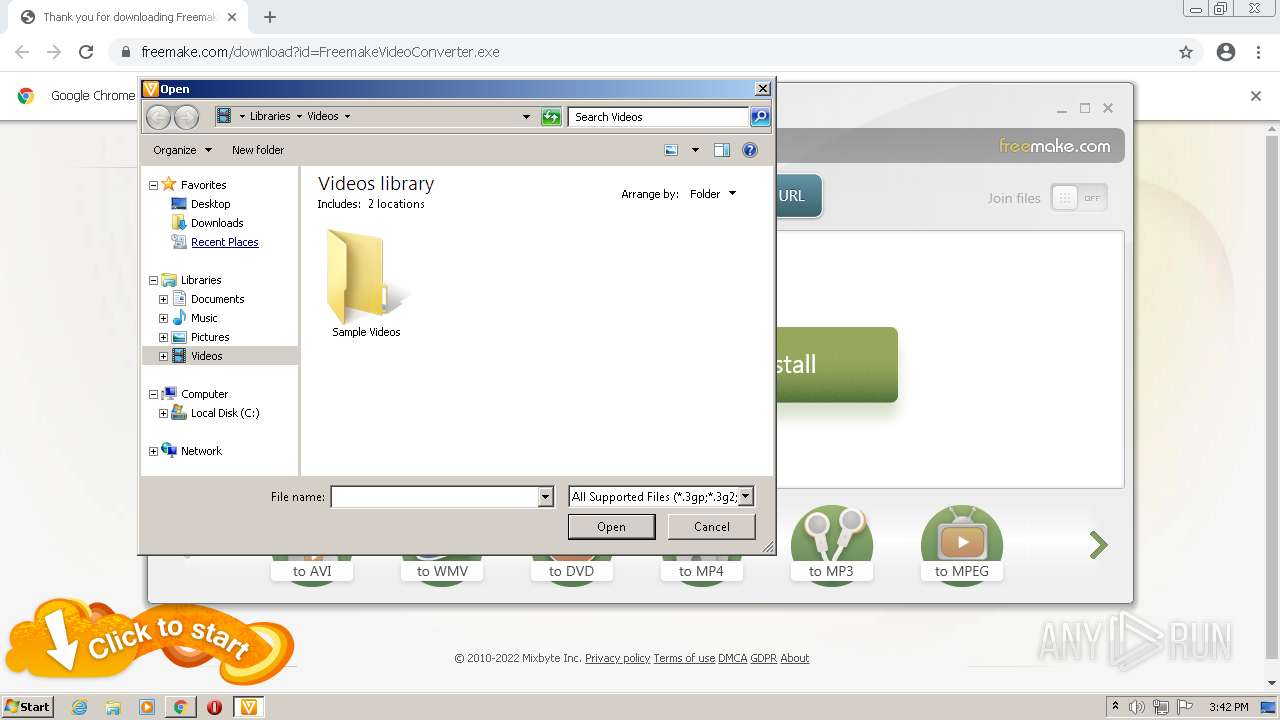This screenshot has height=720, width=1280.
Task: Collapse the Libraries group
Action: pos(154,280)
